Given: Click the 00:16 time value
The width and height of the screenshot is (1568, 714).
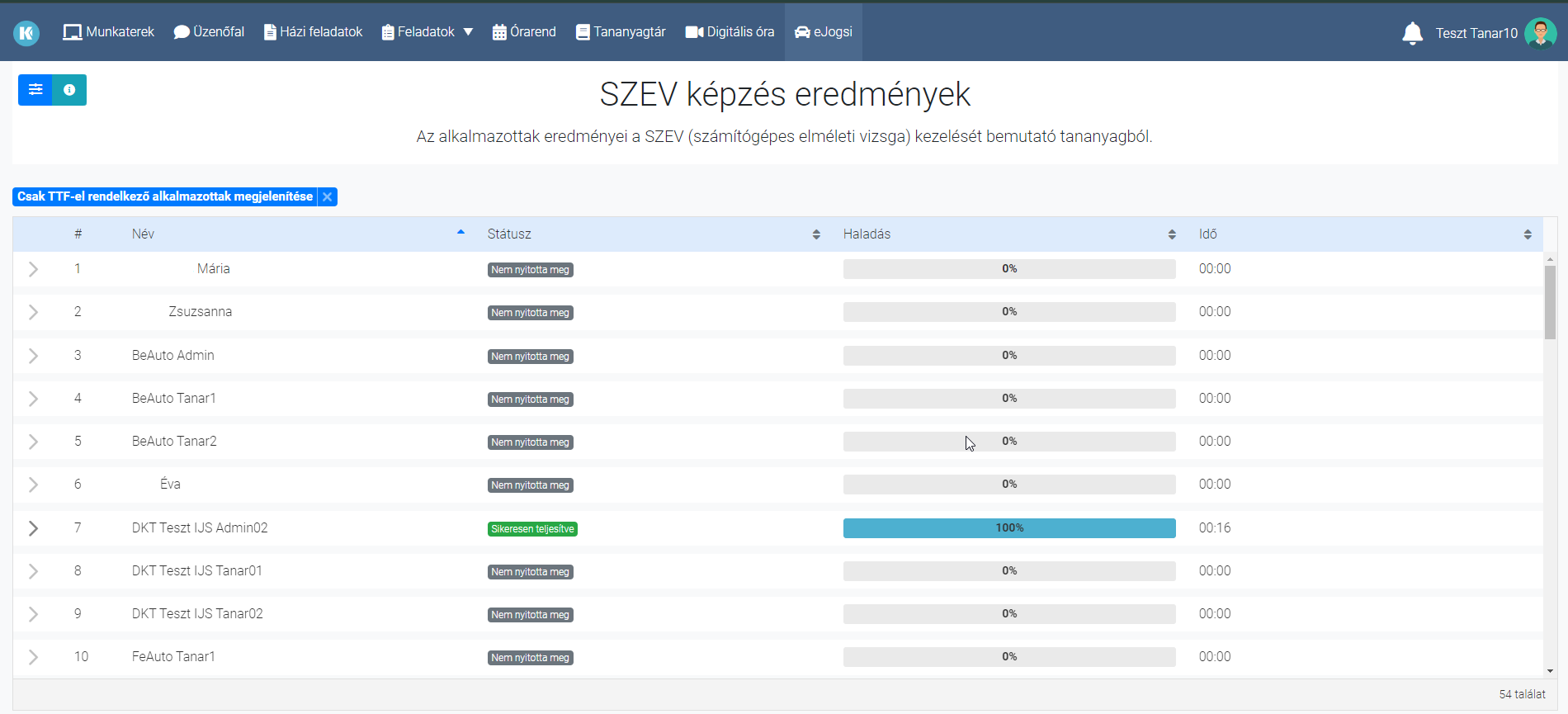Looking at the screenshot, I should point(1215,527).
